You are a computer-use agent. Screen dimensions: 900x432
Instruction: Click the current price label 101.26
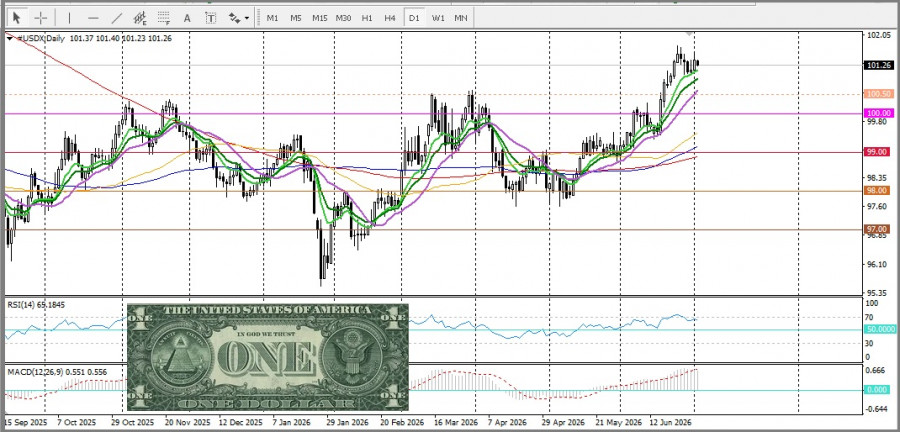pos(878,65)
